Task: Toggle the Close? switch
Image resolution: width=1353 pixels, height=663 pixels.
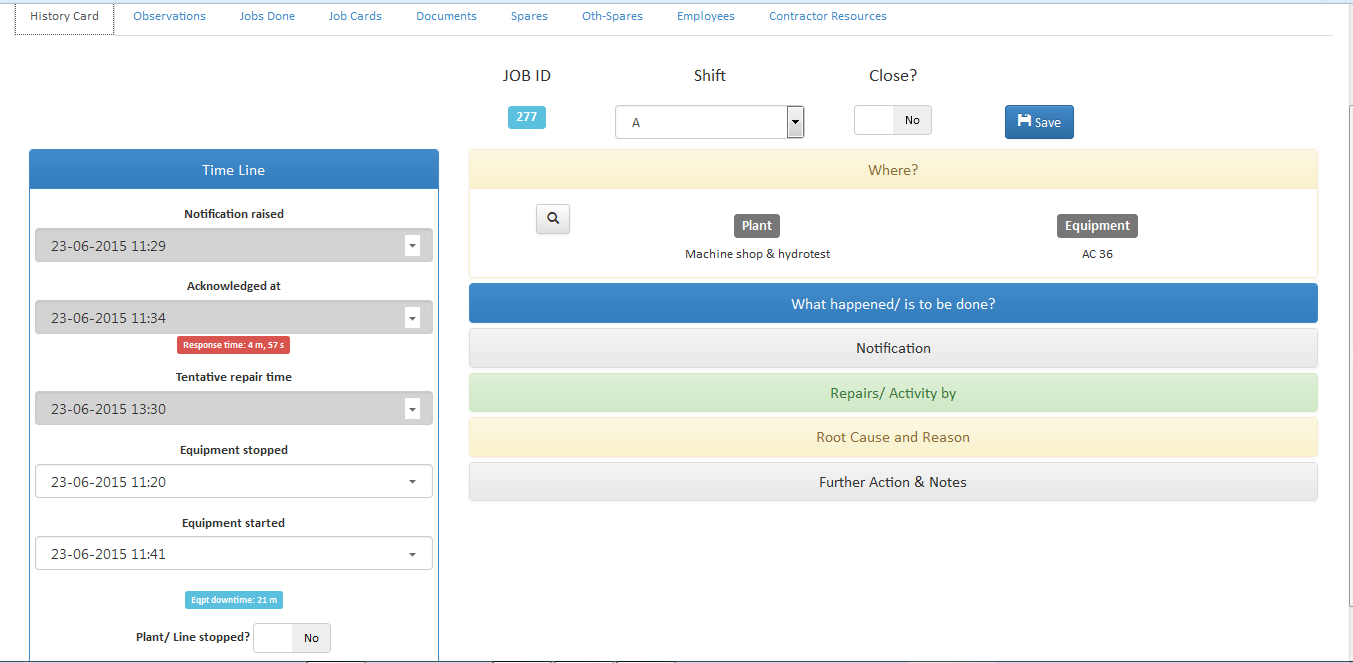Action: (x=892, y=120)
